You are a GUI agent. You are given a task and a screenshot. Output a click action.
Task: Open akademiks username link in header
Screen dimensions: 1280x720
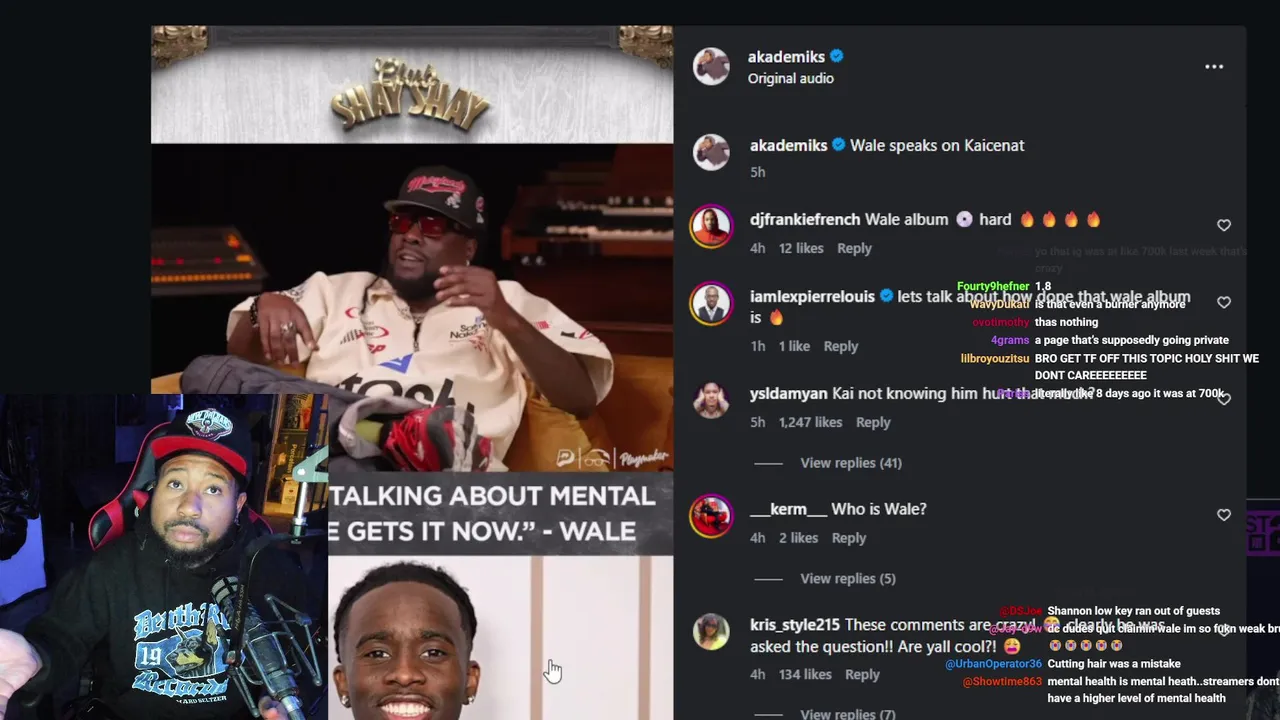pyautogui.click(x=786, y=57)
